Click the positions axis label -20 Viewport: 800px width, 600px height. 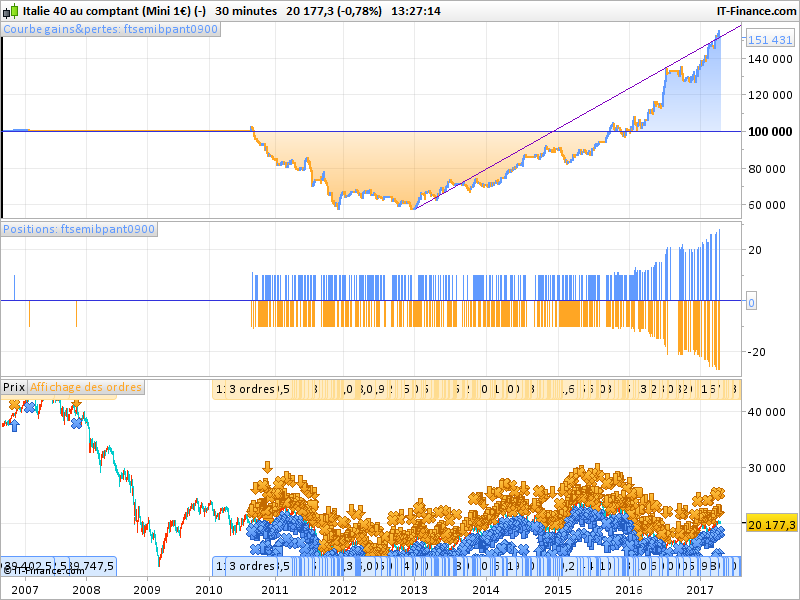tap(756, 352)
